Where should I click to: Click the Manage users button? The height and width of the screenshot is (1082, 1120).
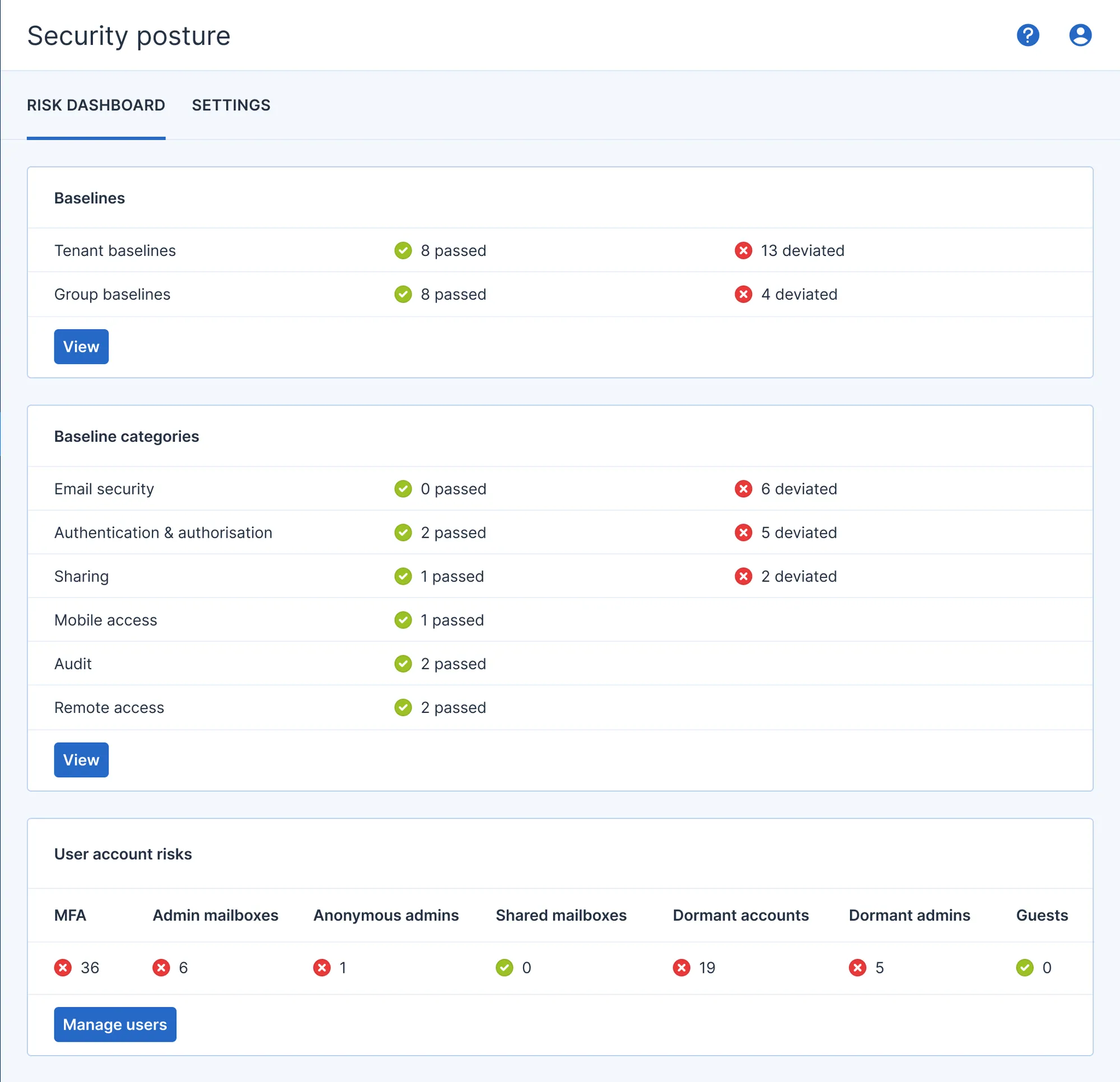[x=115, y=1024]
